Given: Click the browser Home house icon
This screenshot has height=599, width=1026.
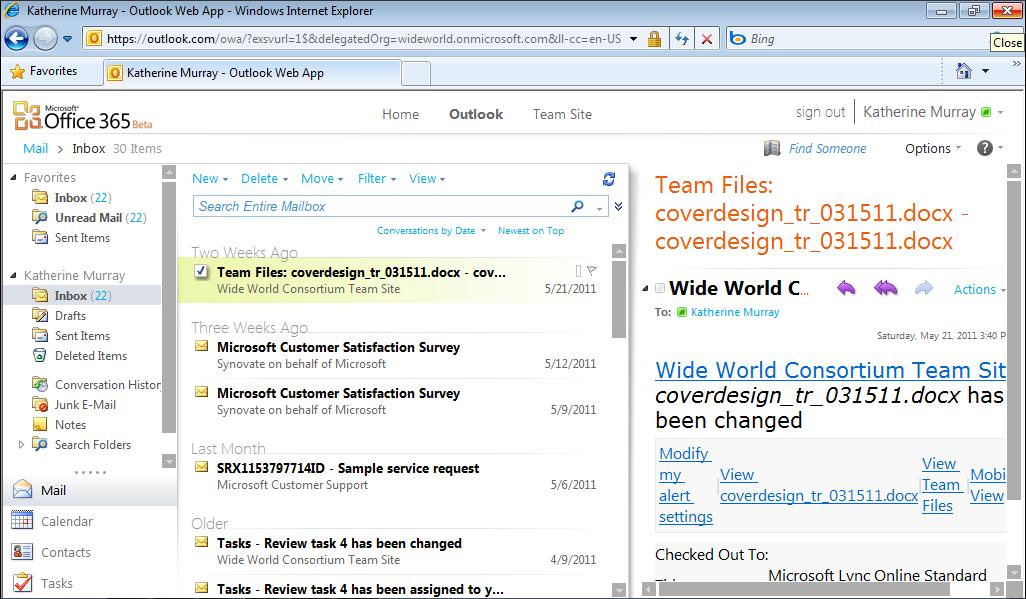Looking at the screenshot, I should coord(964,71).
